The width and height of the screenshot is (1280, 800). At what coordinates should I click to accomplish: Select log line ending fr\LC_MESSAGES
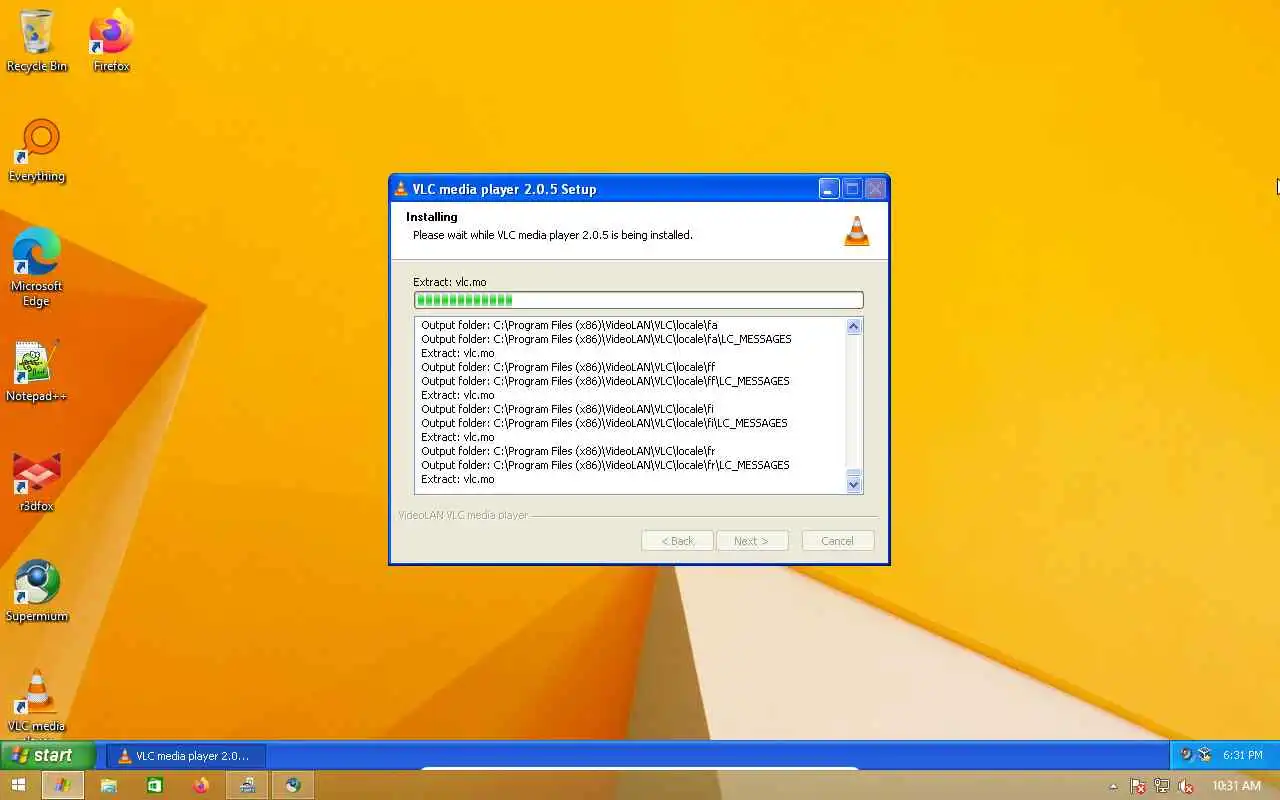click(x=605, y=465)
